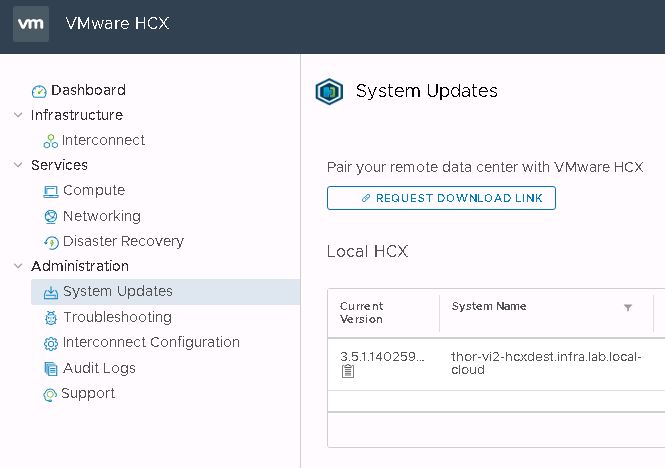Click the System Updates page heading
Image resolution: width=665 pixels, height=468 pixels.
coord(427,91)
